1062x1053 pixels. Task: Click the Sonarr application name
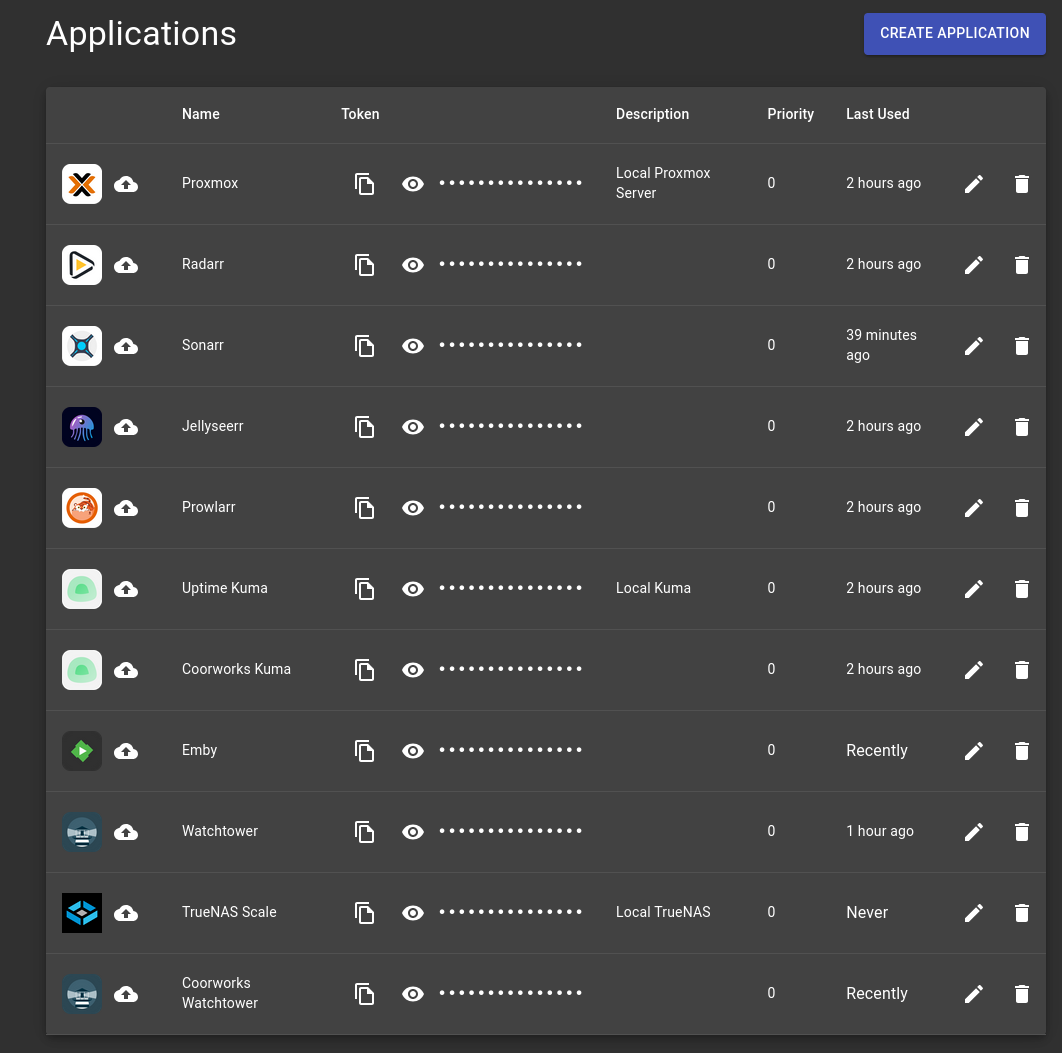click(x=203, y=345)
